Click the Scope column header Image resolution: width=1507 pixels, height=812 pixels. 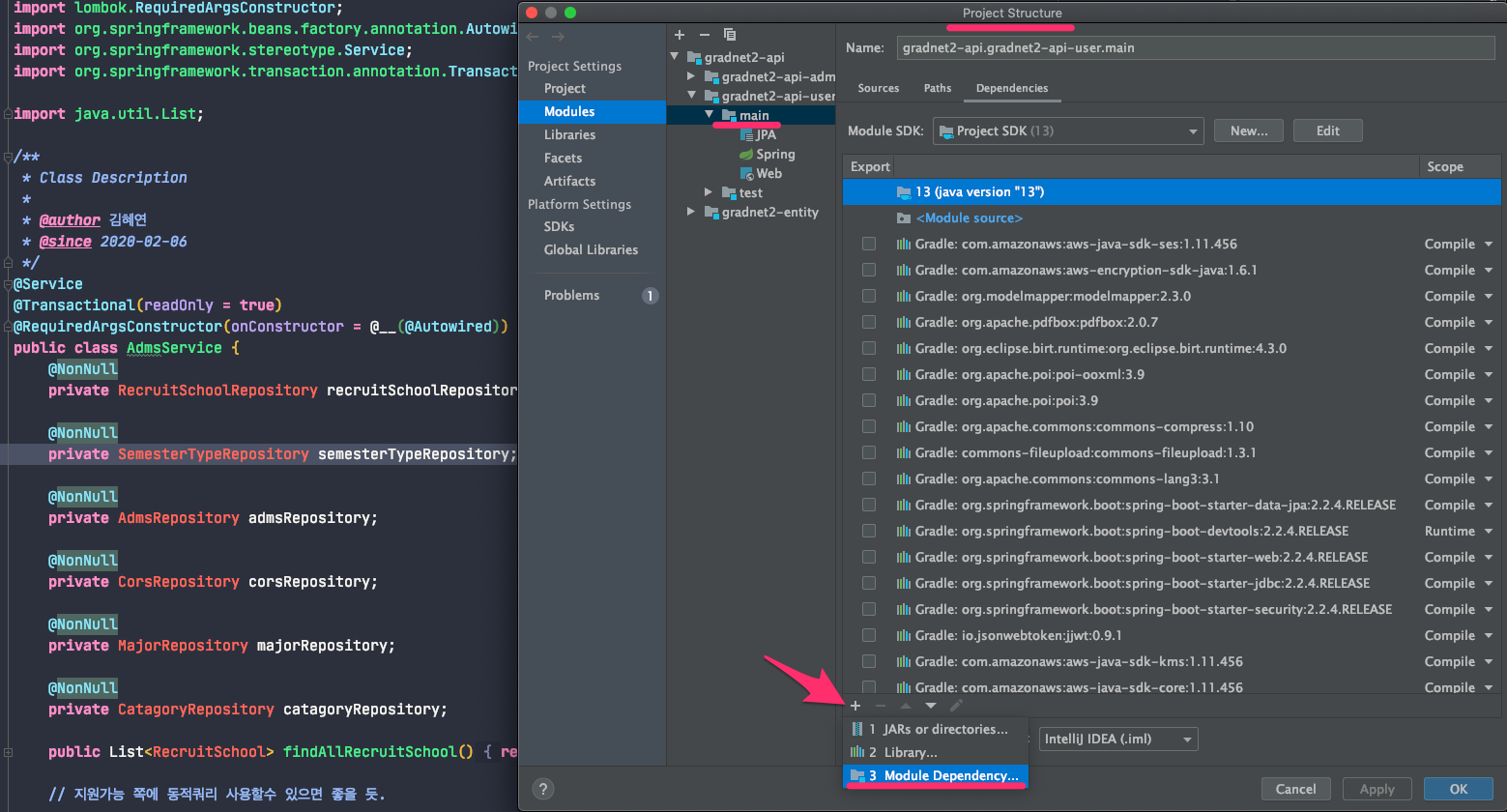1460,167
